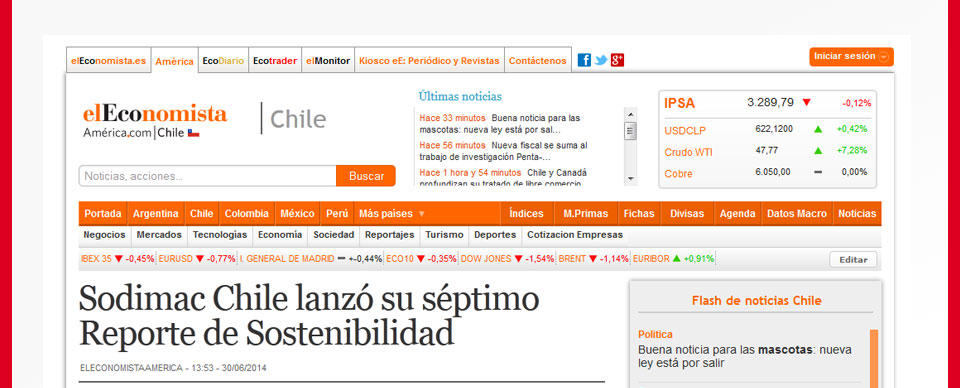Open the Fichas menu item
This screenshot has height=388, width=960.
(x=639, y=214)
